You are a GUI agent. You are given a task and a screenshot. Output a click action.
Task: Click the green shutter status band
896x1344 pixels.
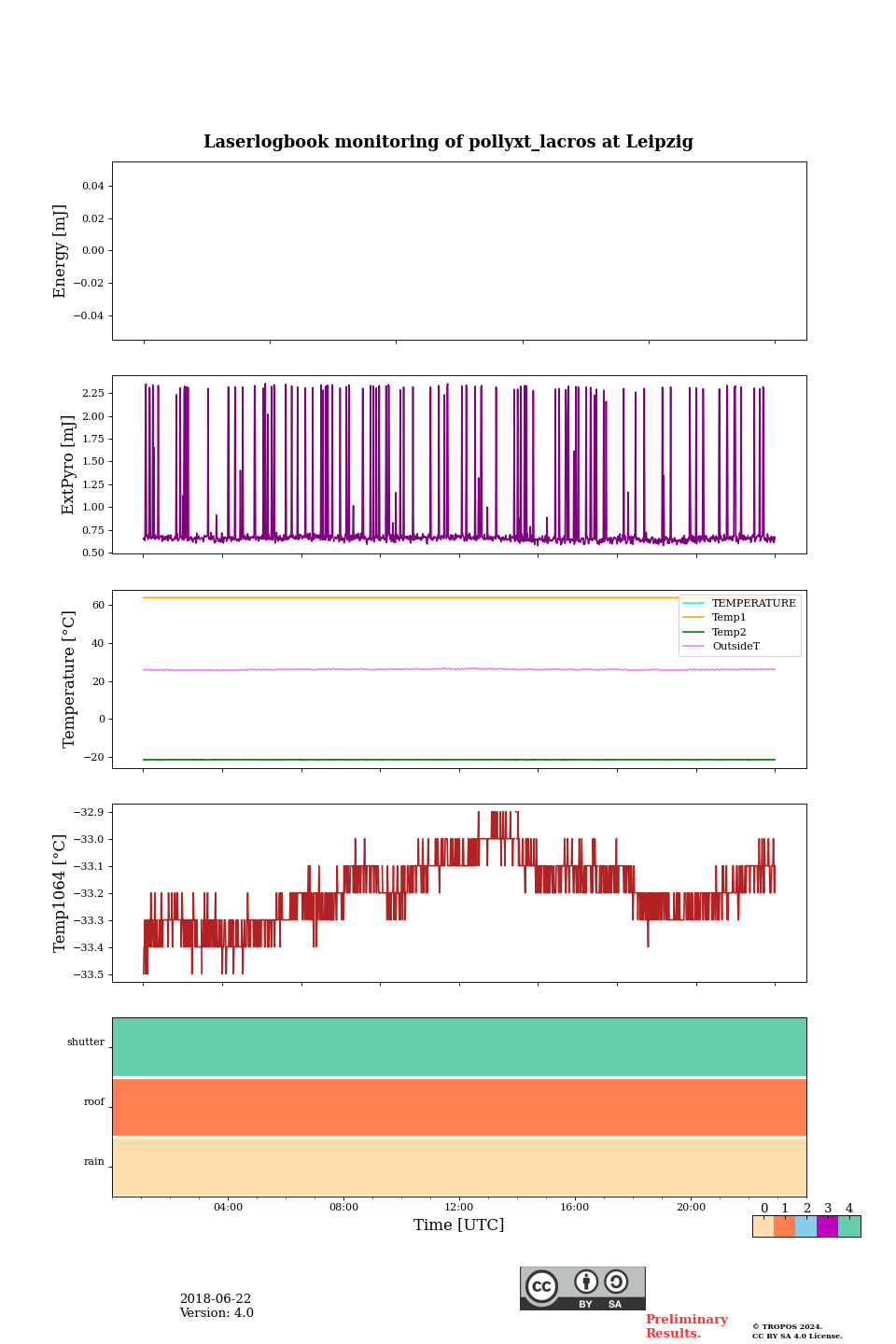click(459, 1047)
